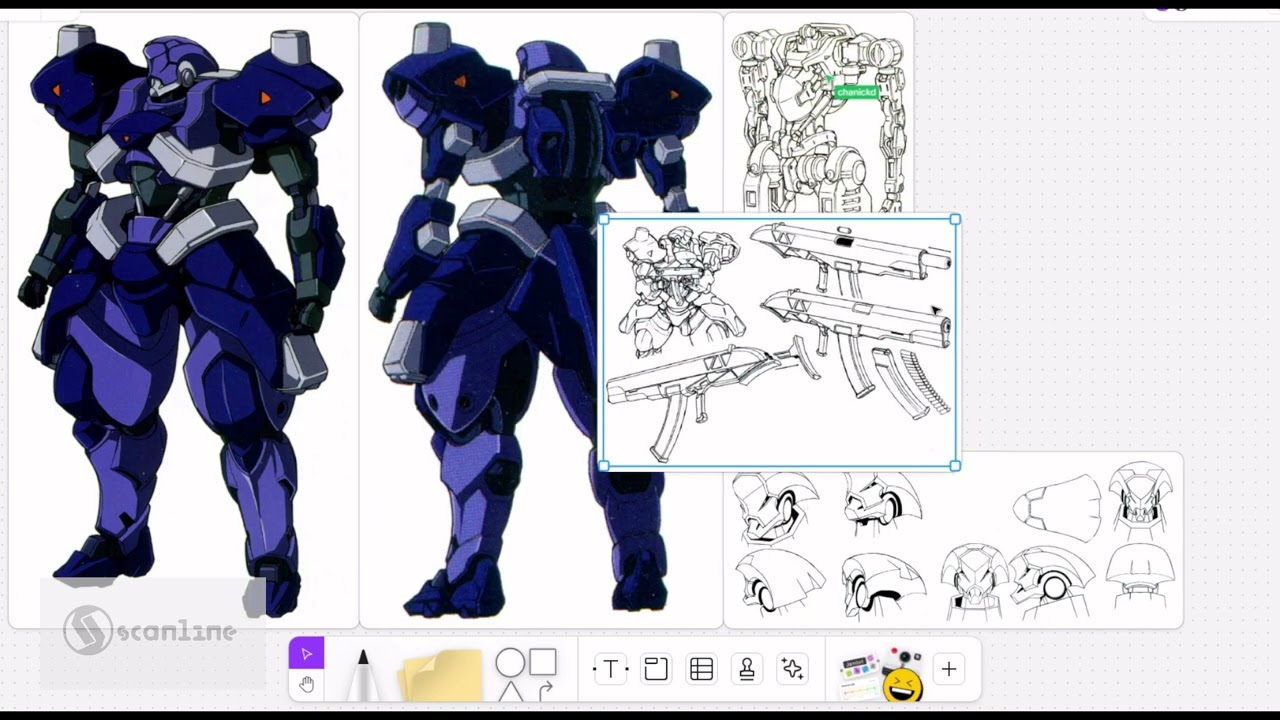Select the Move (arrow) tool

[306, 654]
